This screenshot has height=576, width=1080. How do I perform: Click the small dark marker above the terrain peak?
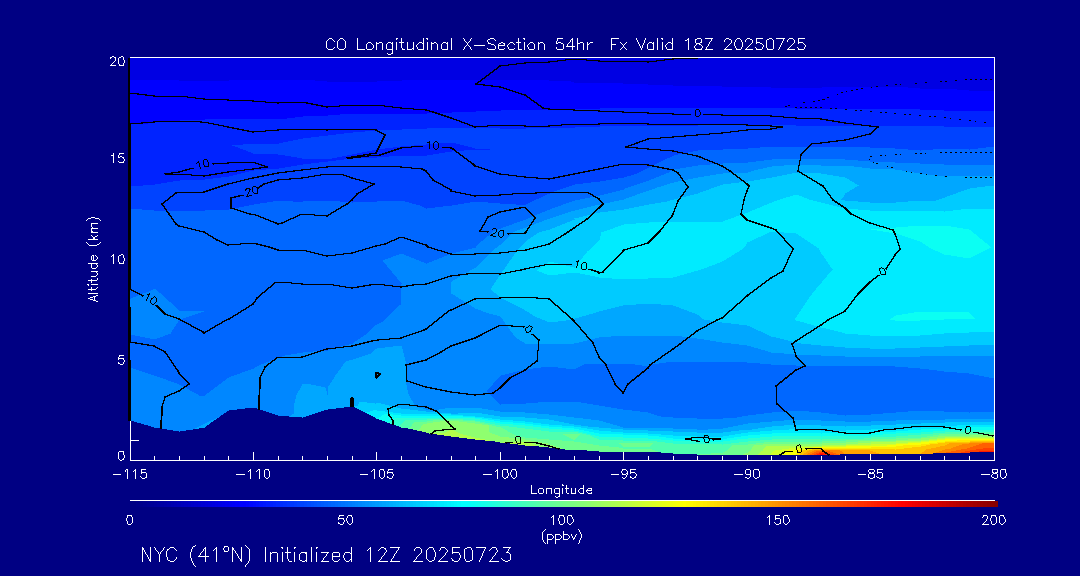point(377,375)
